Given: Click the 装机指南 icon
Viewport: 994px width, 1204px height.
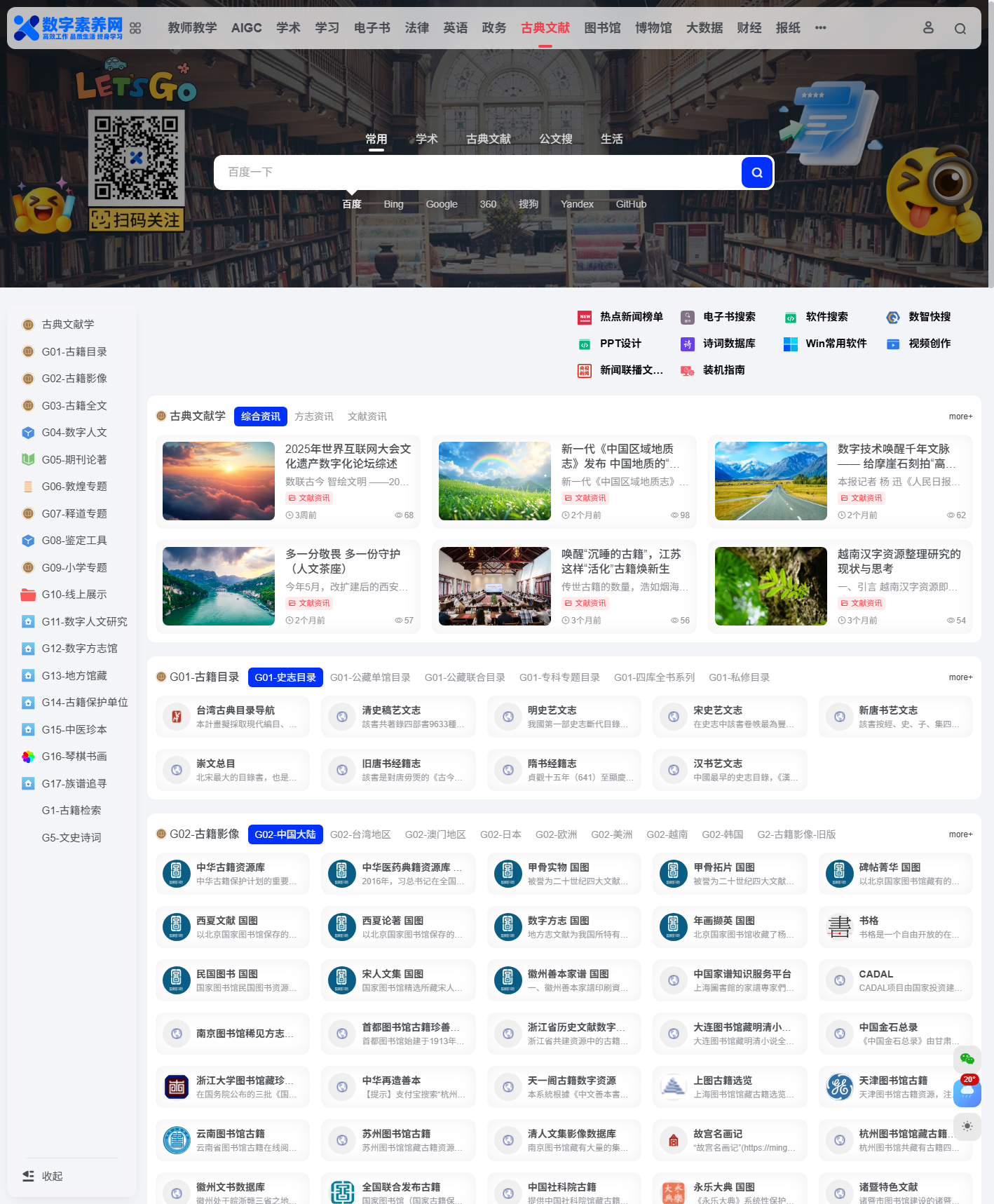Looking at the screenshot, I should point(688,370).
